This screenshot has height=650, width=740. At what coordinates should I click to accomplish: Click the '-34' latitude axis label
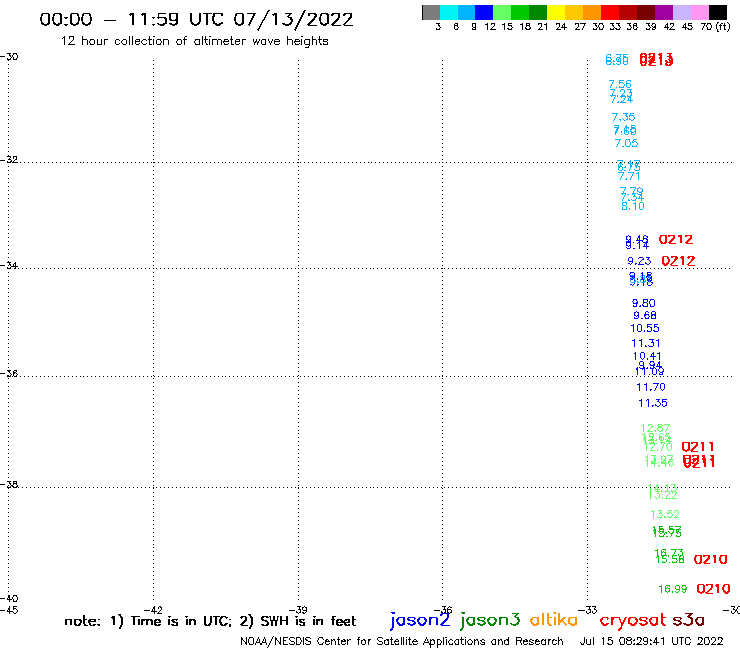pyautogui.click(x=9, y=266)
